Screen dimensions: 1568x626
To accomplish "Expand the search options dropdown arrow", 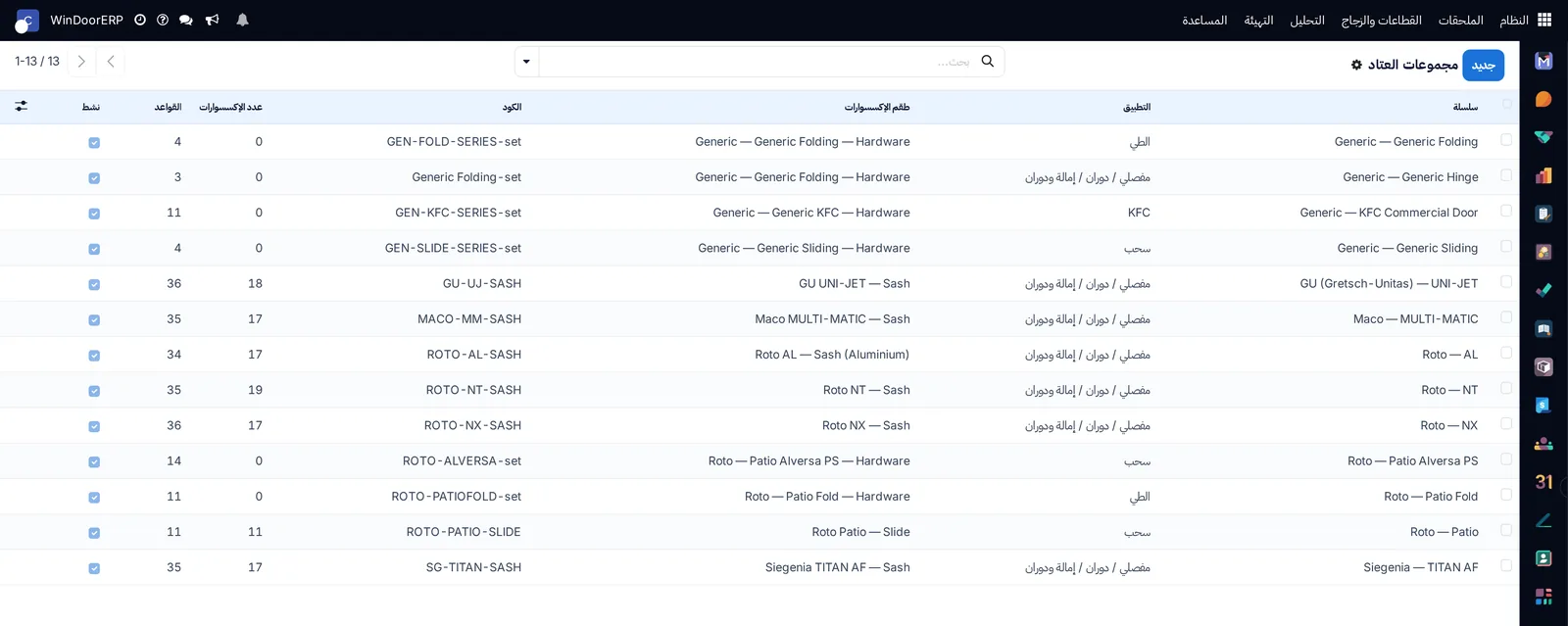I will pyautogui.click(x=526, y=62).
